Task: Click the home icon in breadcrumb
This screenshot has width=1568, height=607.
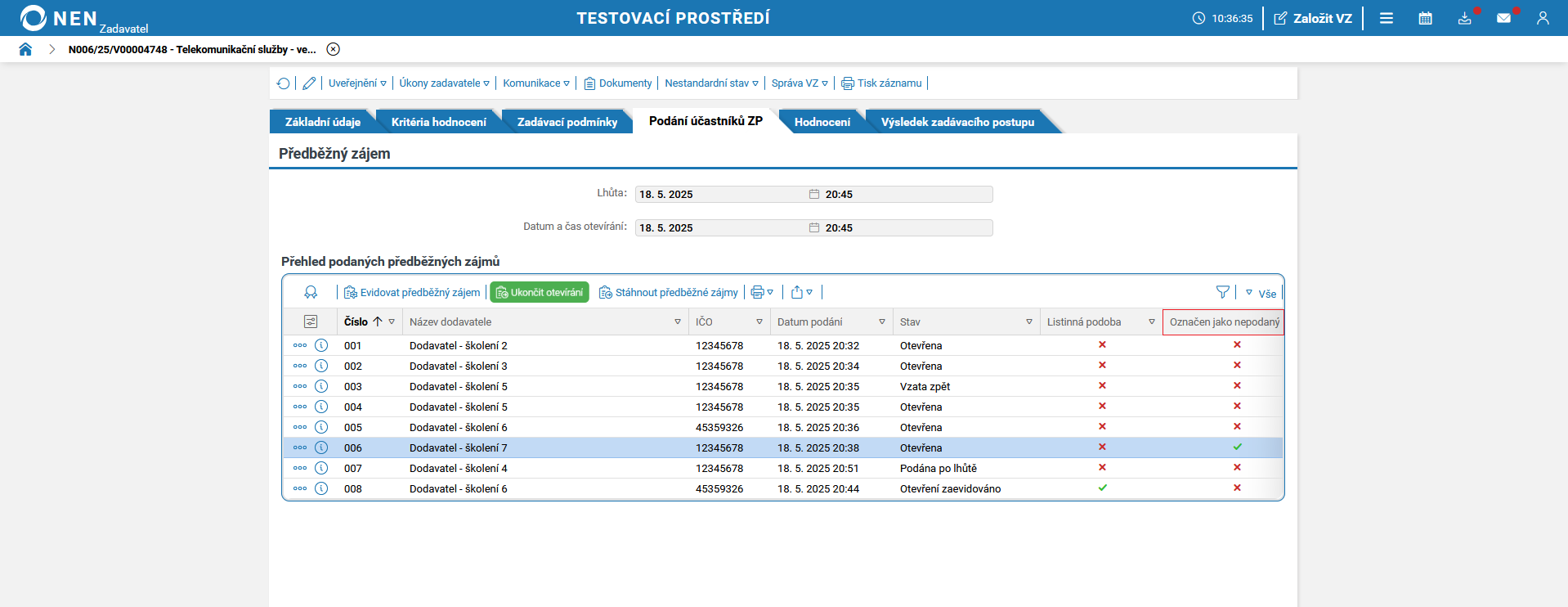Action: pyautogui.click(x=25, y=49)
